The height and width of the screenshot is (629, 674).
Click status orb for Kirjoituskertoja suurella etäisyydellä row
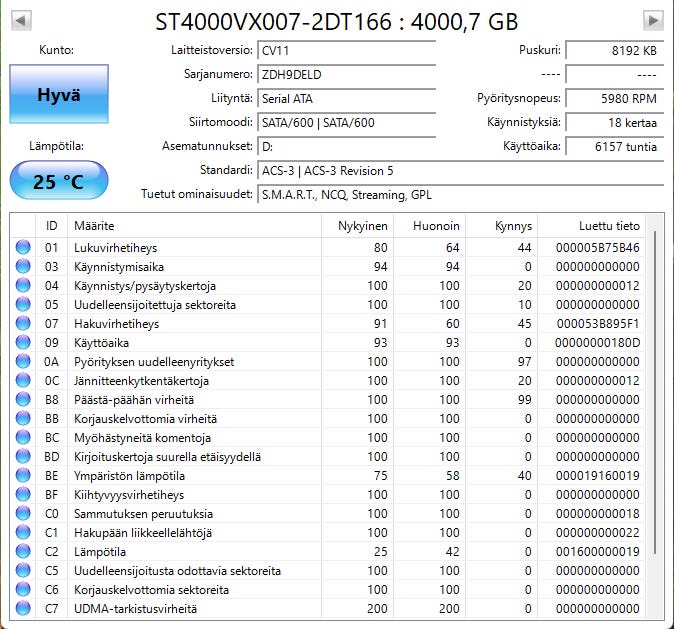pos(23,457)
